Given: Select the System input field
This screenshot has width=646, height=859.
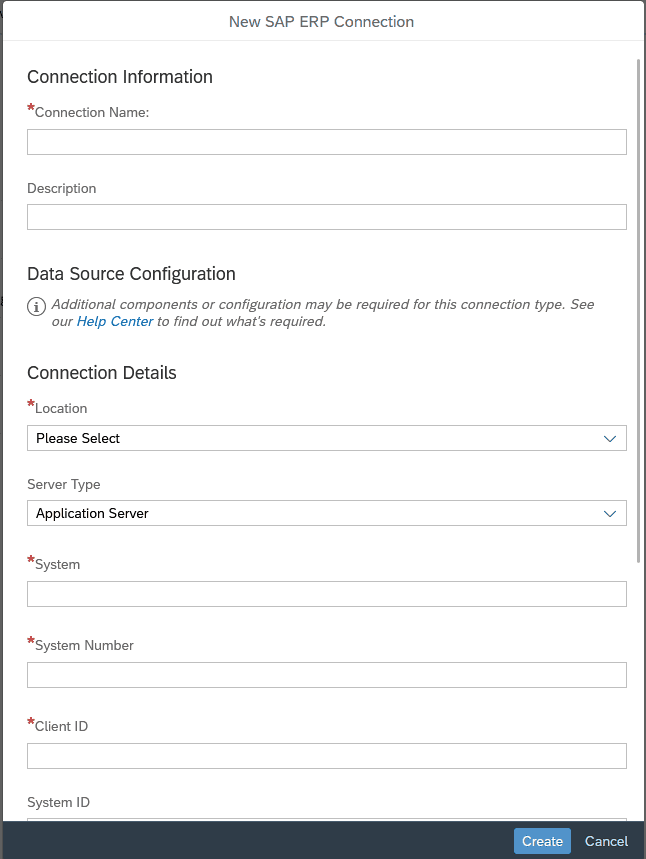Looking at the screenshot, I should click(326, 594).
